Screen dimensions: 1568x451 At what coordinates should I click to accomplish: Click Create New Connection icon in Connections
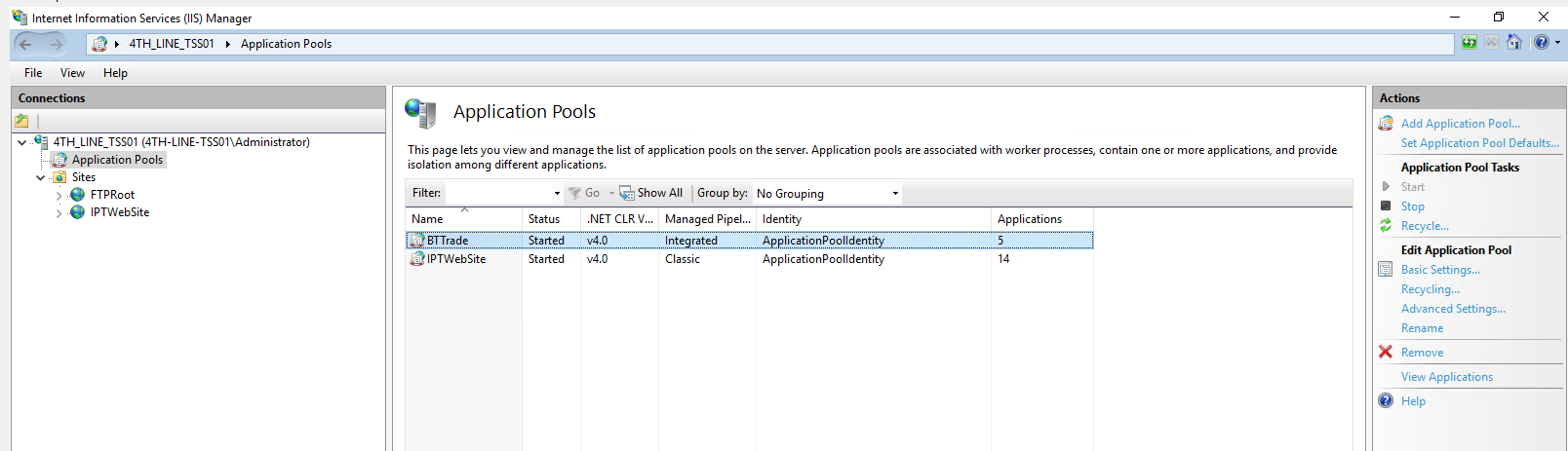[21, 121]
